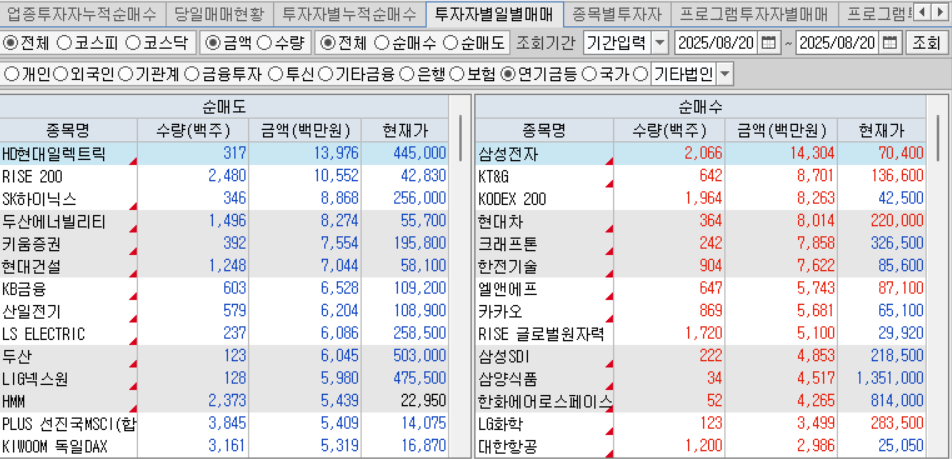Viewport: 952px width, 459px height.
Task: Select KB금융 row
Action: click(x=224, y=289)
